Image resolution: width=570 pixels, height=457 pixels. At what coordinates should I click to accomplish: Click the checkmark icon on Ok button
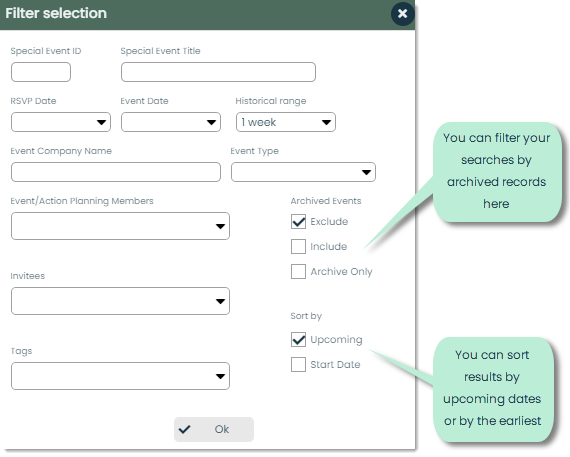click(x=185, y=429)
